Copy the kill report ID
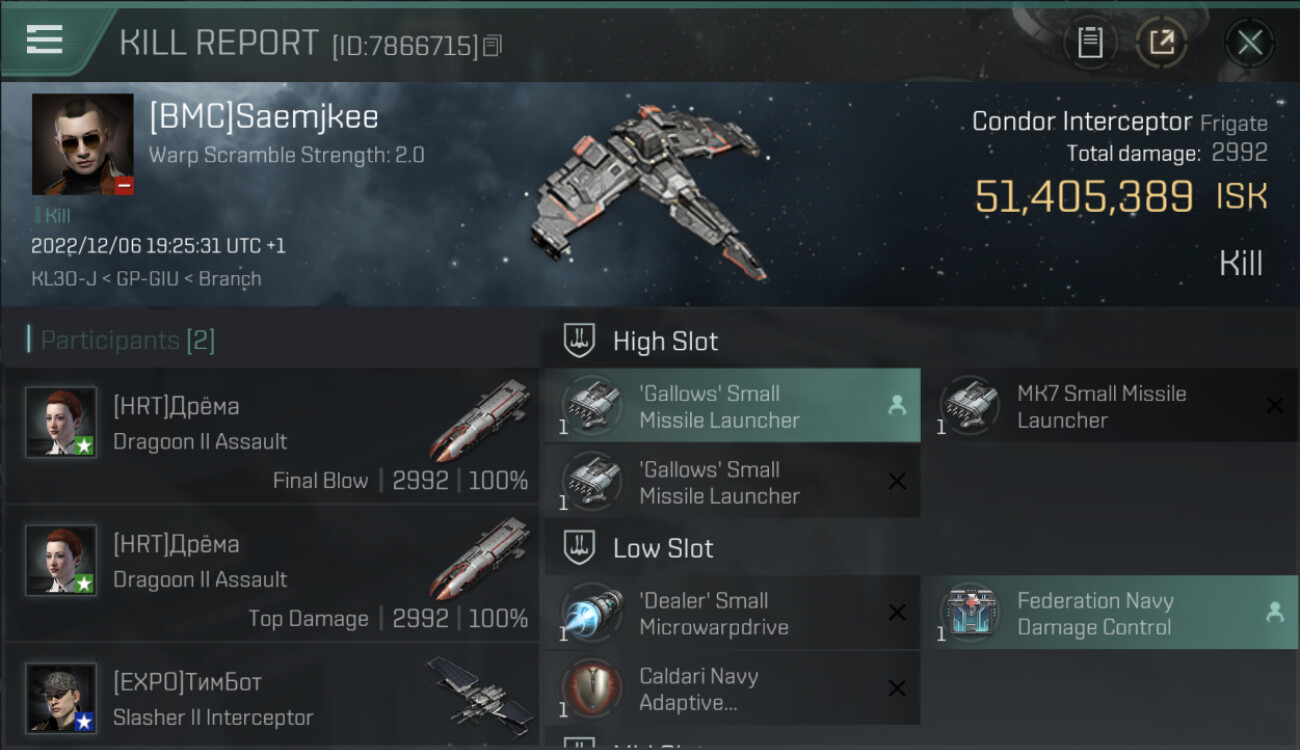 (492, 46)
